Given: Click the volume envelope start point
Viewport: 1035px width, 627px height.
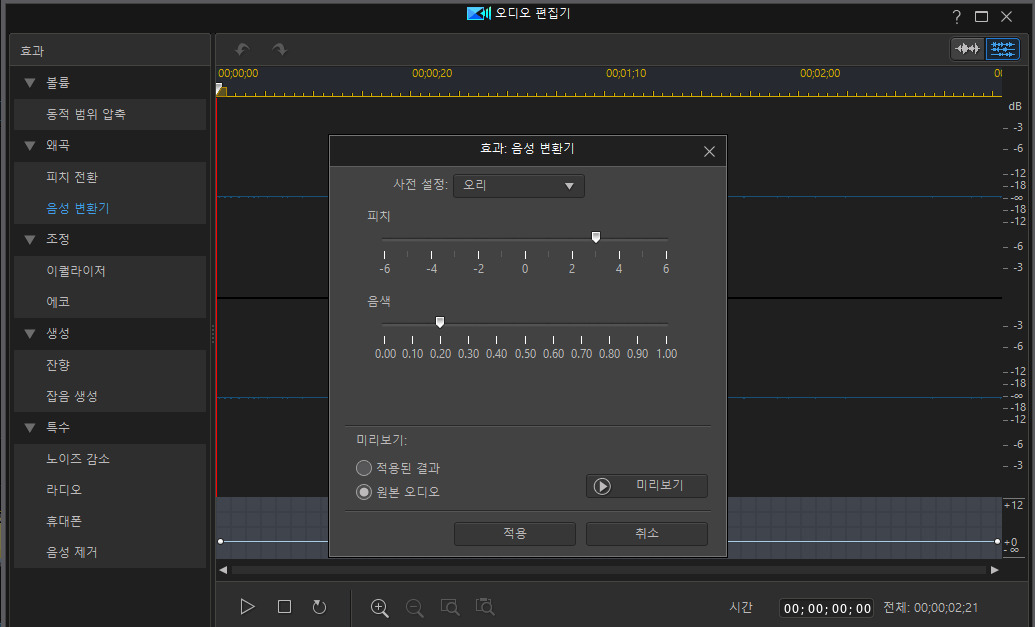Looking at the screenshot, I should point(220,541).
